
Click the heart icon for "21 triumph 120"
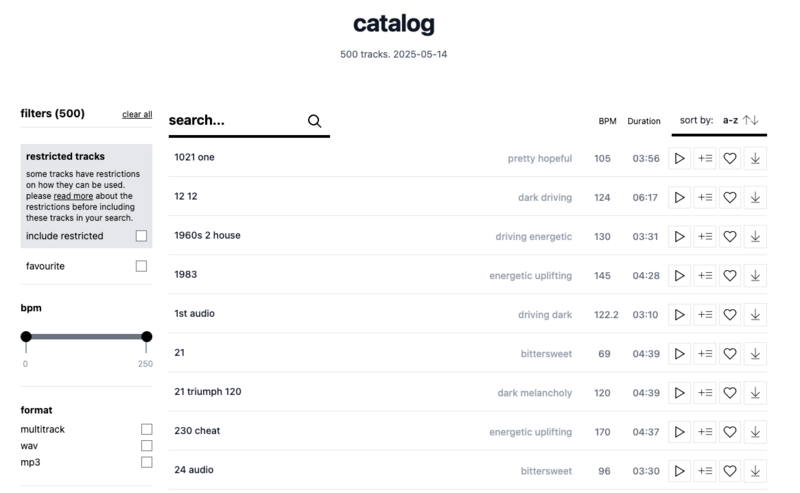[x=730, y=392]
